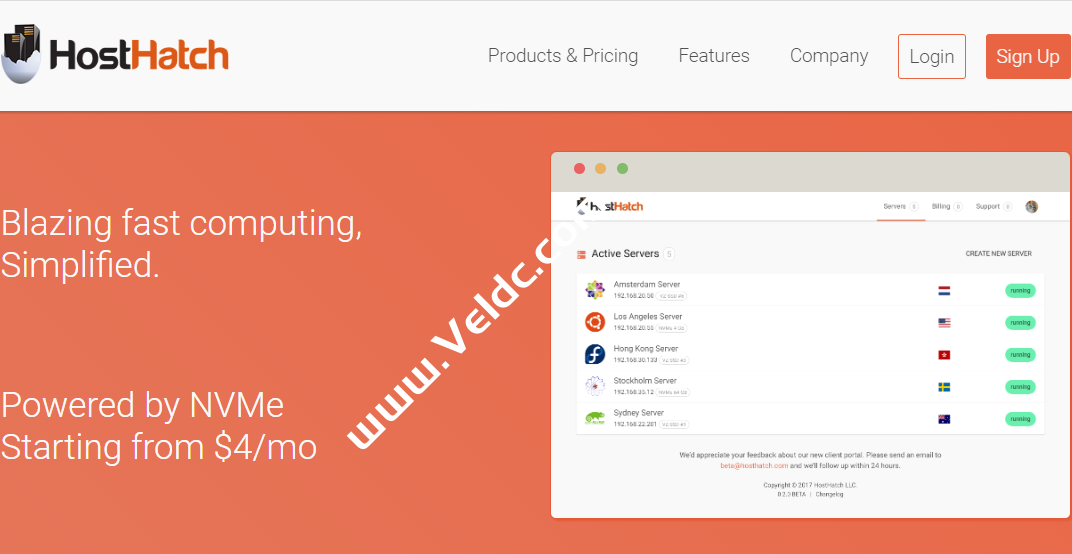
Task: Click the Fedora icon for Hong Kong Server
Action: [595, 354]
